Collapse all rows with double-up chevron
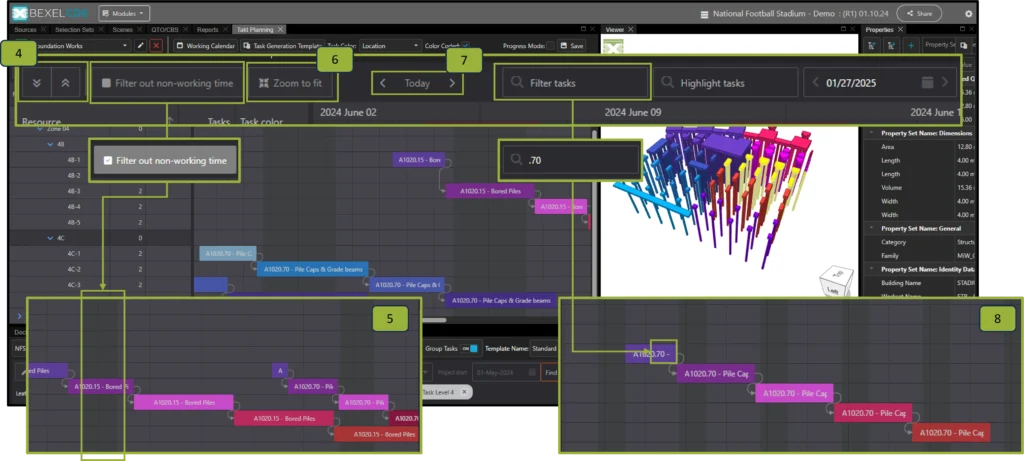The height and width of the screenshot is (461, 1024). tap(65, 84)
